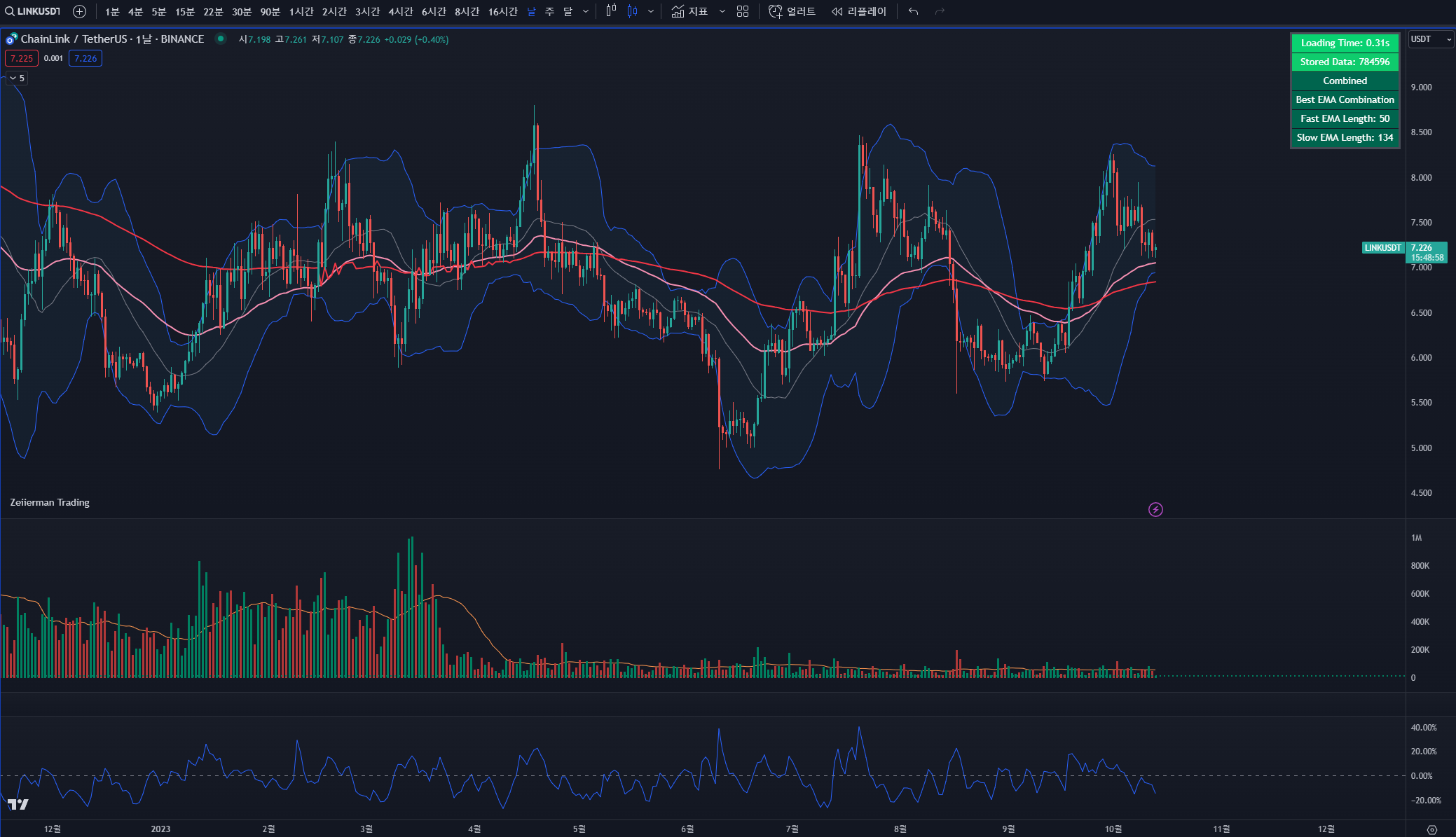Viewport: 1456px width, 837px height.
Task: Click the green market status dot
Action: click(x=221, y=39)
